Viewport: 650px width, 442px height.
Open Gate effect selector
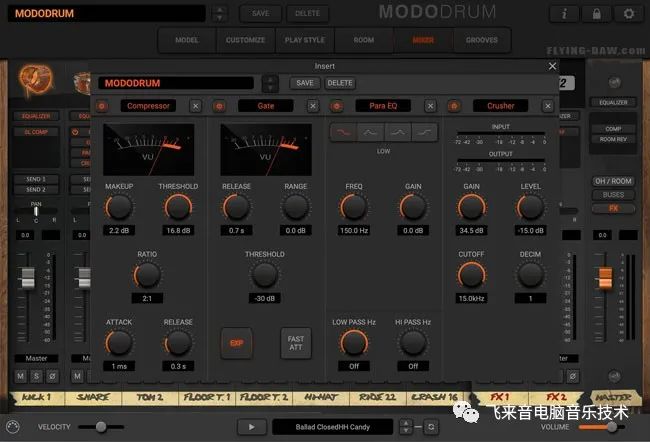point(265,106)
